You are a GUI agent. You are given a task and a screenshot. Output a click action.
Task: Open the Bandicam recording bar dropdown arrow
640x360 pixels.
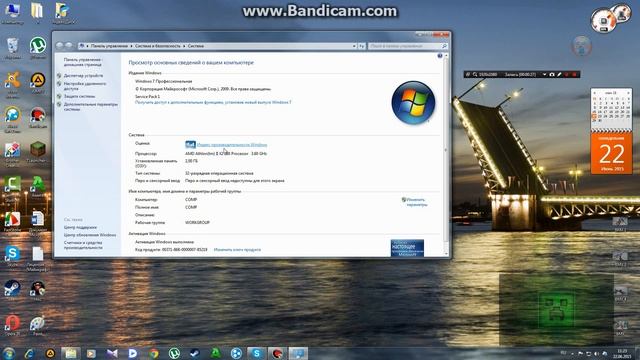pyautogui.click(x=544, y=75)
